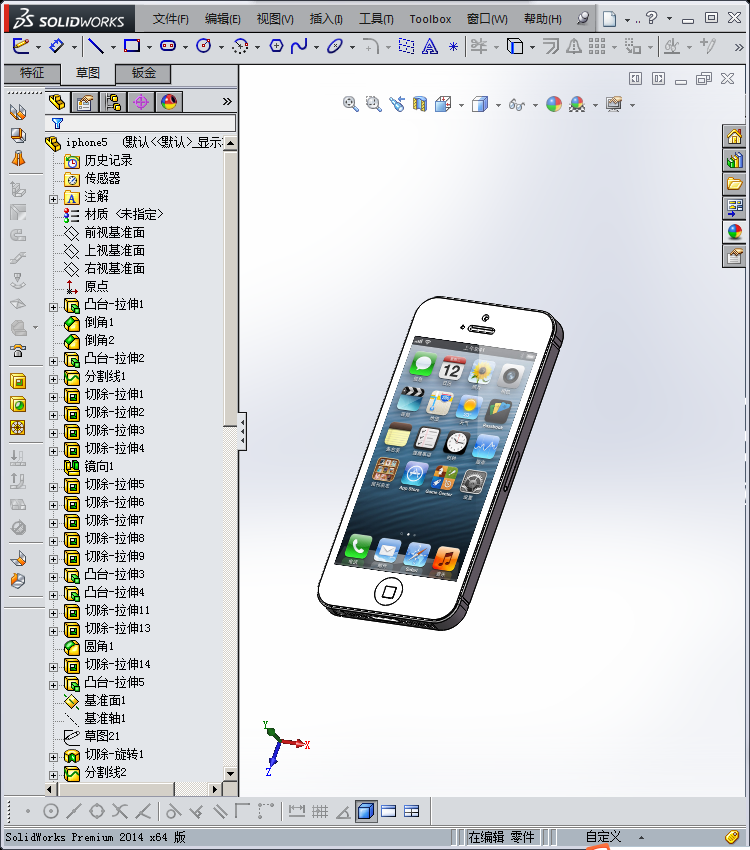The image size is (750, 850).
Task: Select the Straight Slot tool
Action: pyautogui.click(x=168, y=46)
